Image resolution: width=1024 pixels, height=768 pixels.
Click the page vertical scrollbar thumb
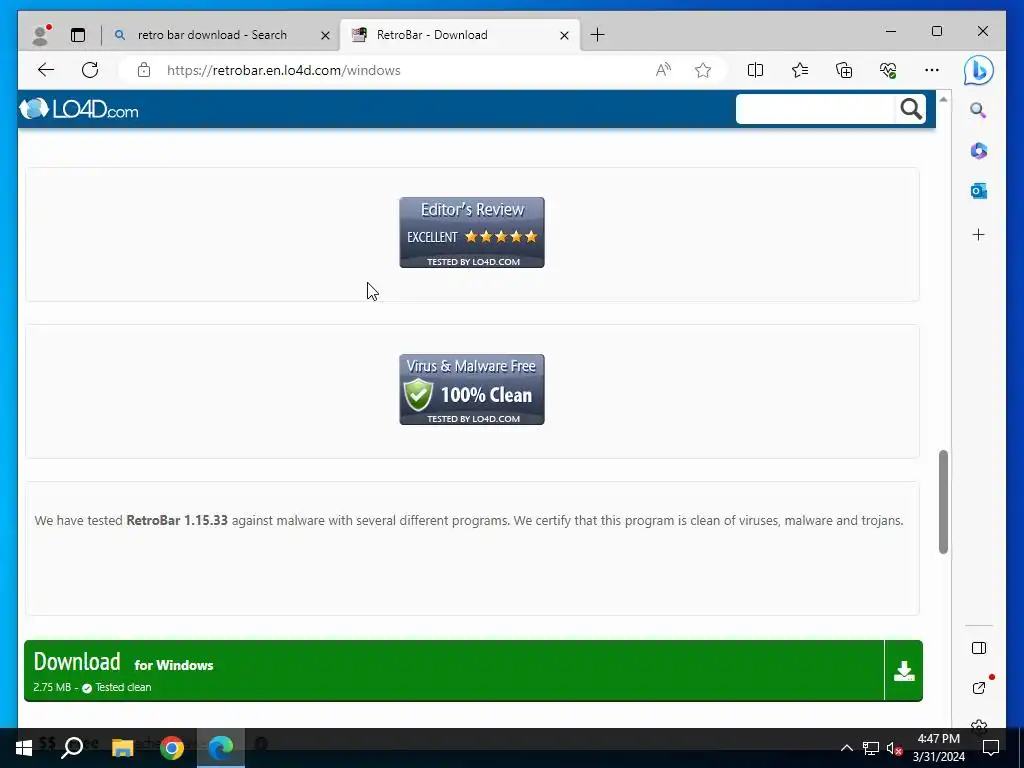pyautogui.click(x=943, y=502)
